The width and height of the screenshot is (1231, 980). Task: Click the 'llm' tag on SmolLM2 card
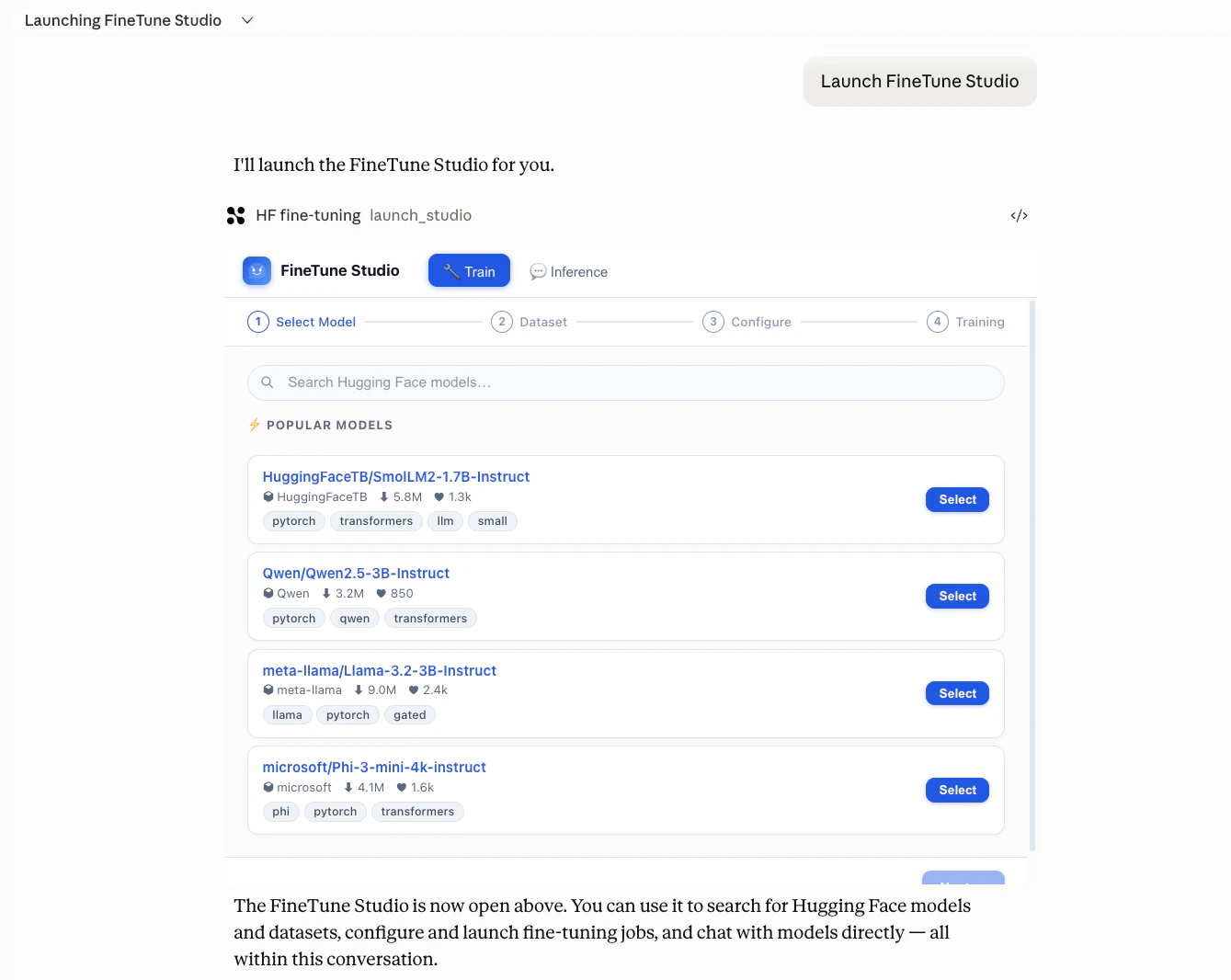[x=445, y=521]
